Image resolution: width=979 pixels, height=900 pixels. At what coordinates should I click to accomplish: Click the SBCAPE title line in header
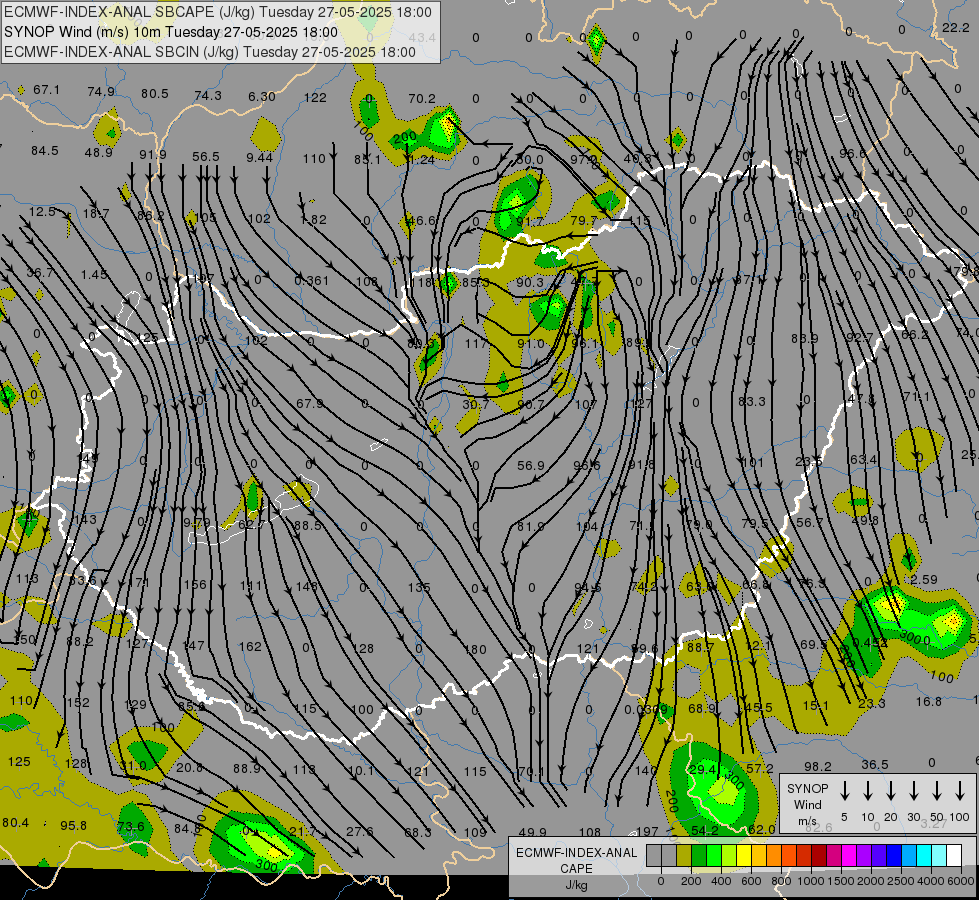tap(218, 12)
